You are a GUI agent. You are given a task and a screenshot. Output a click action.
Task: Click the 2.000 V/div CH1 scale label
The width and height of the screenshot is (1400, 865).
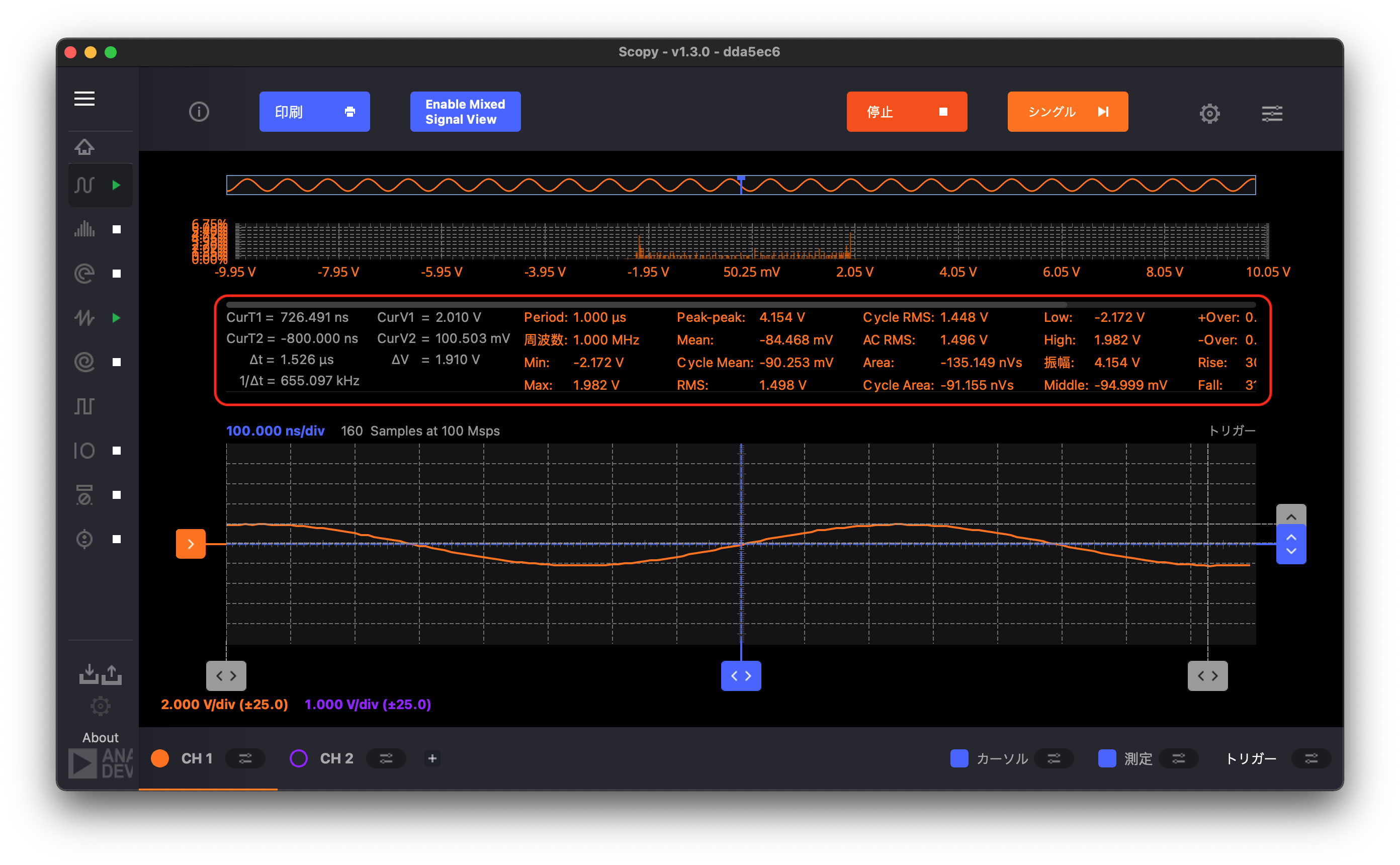pyautogui.click(x=224, y=704)
